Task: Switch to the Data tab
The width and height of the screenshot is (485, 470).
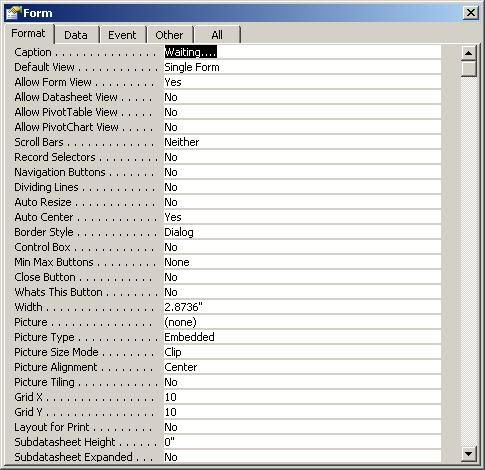Action: [x=76, y=35]
